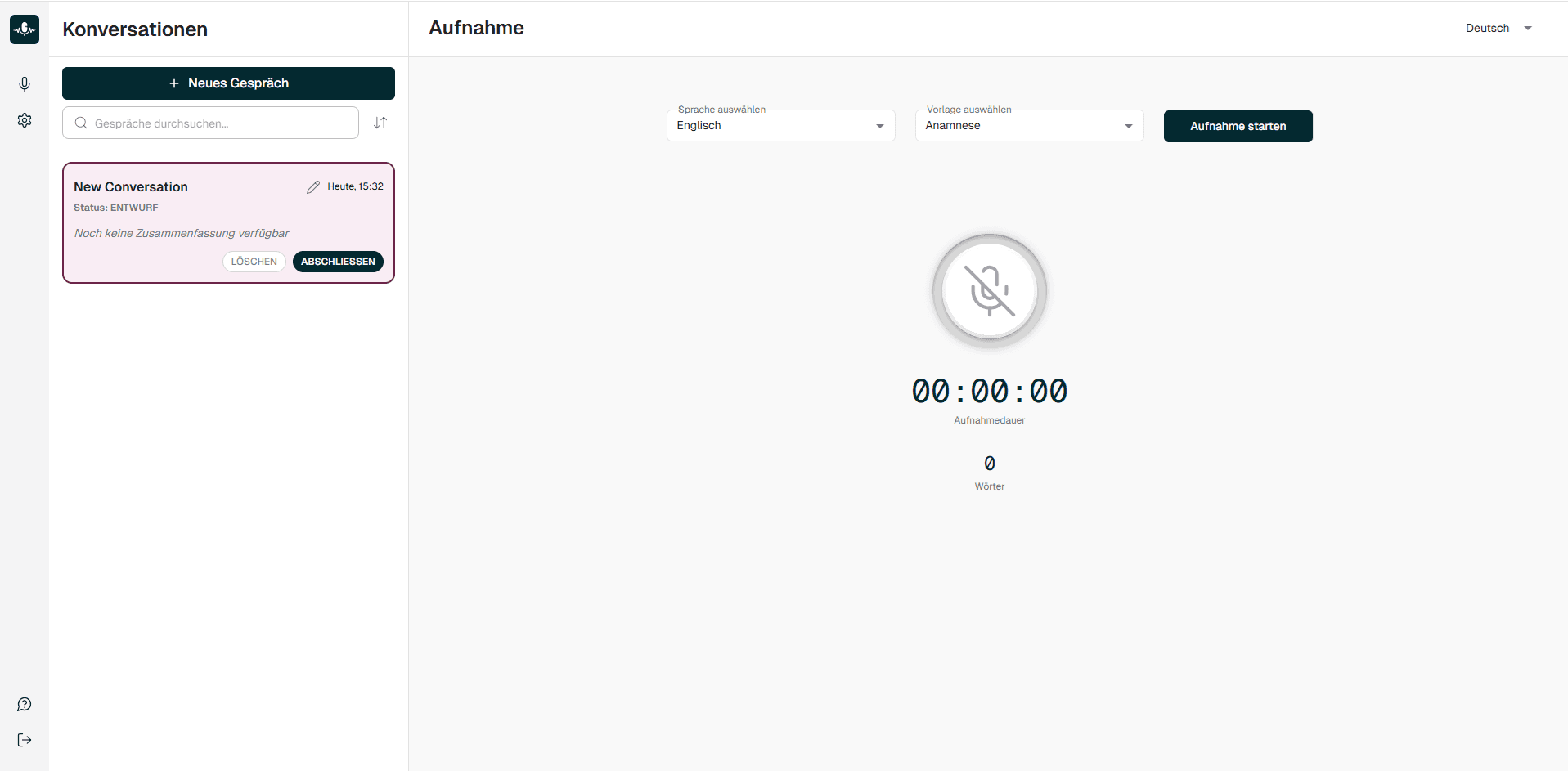Click the app logo in the sidebar
The width and height of the screenshot is (1568, 771).
point(25,29)
